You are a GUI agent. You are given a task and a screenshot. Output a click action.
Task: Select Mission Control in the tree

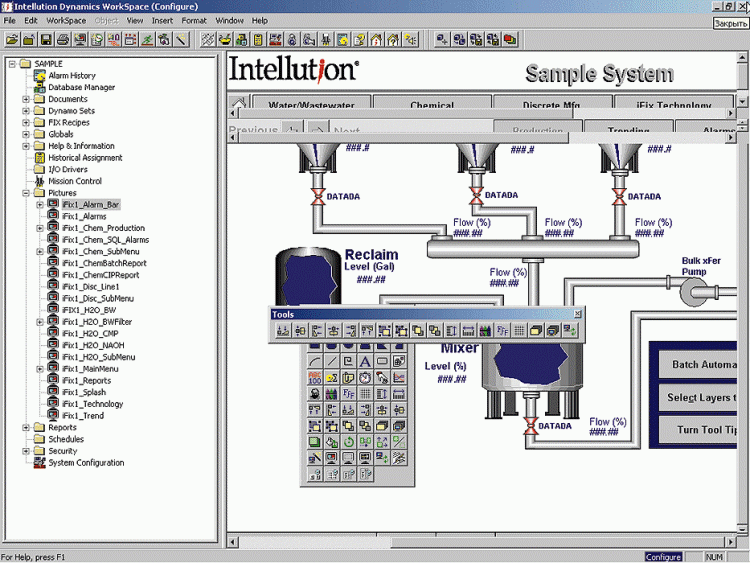[x=75, y=181]
